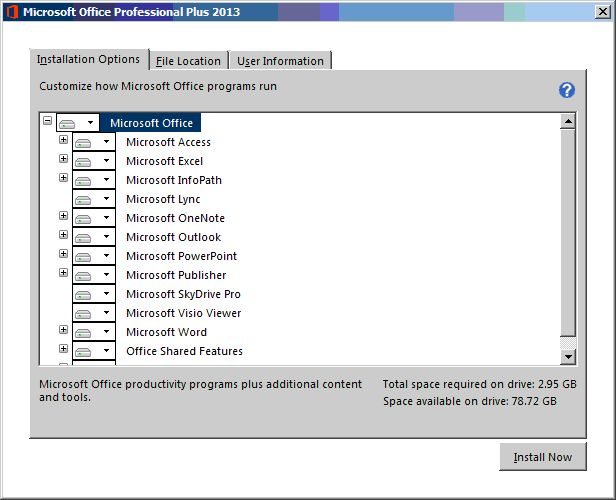Select the Microsoft InfoPath tree label
616x500 pixels.
pos(174,180)
